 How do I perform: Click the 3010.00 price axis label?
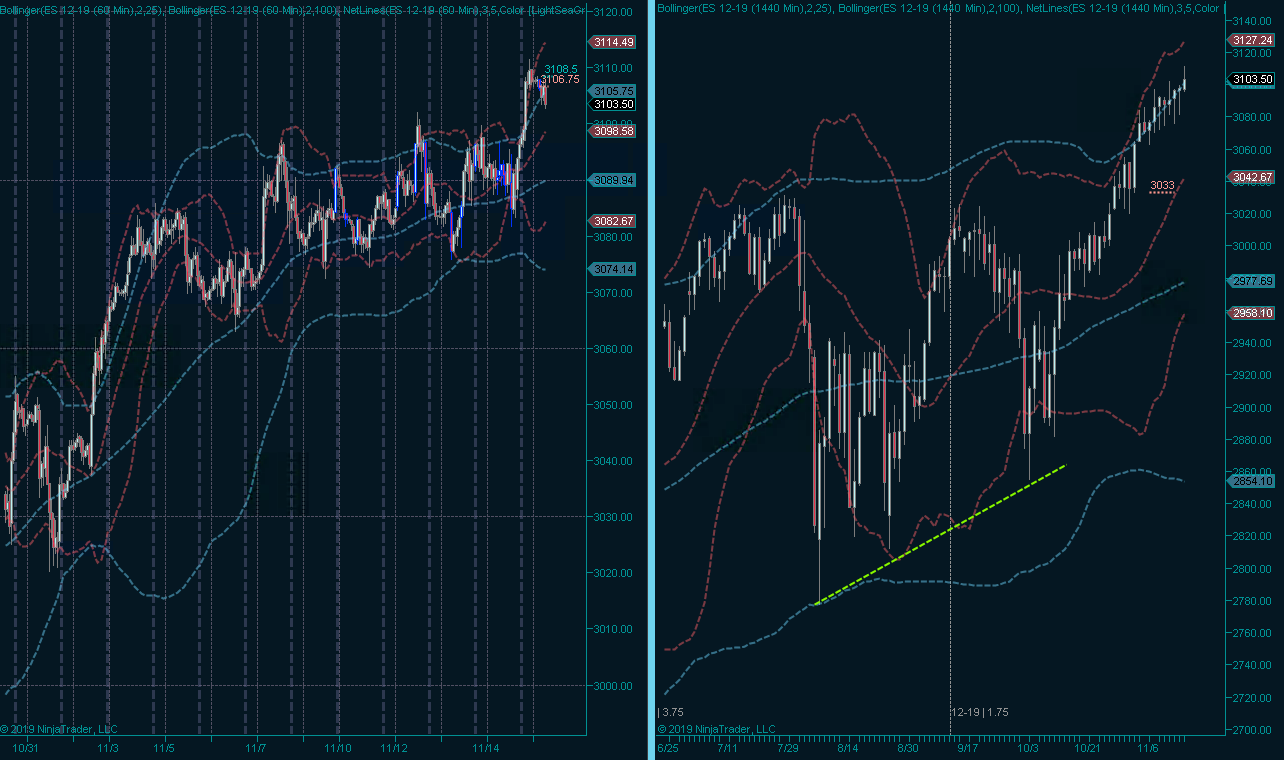[613, 629]
